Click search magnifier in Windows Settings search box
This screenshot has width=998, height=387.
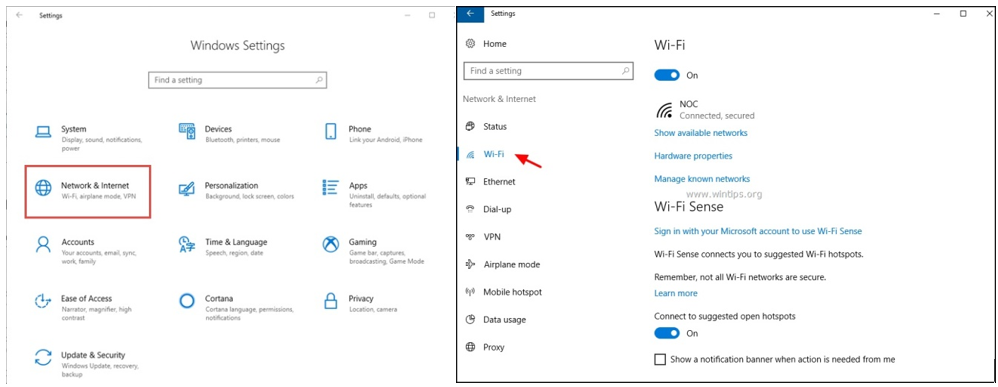319,80
